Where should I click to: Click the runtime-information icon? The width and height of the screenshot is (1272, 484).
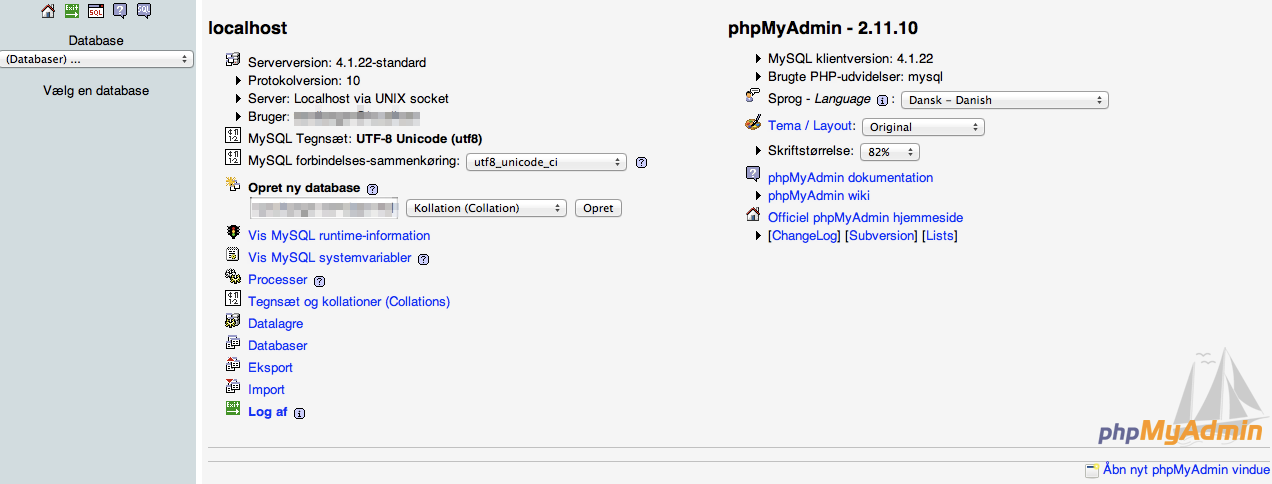point(233,233)
